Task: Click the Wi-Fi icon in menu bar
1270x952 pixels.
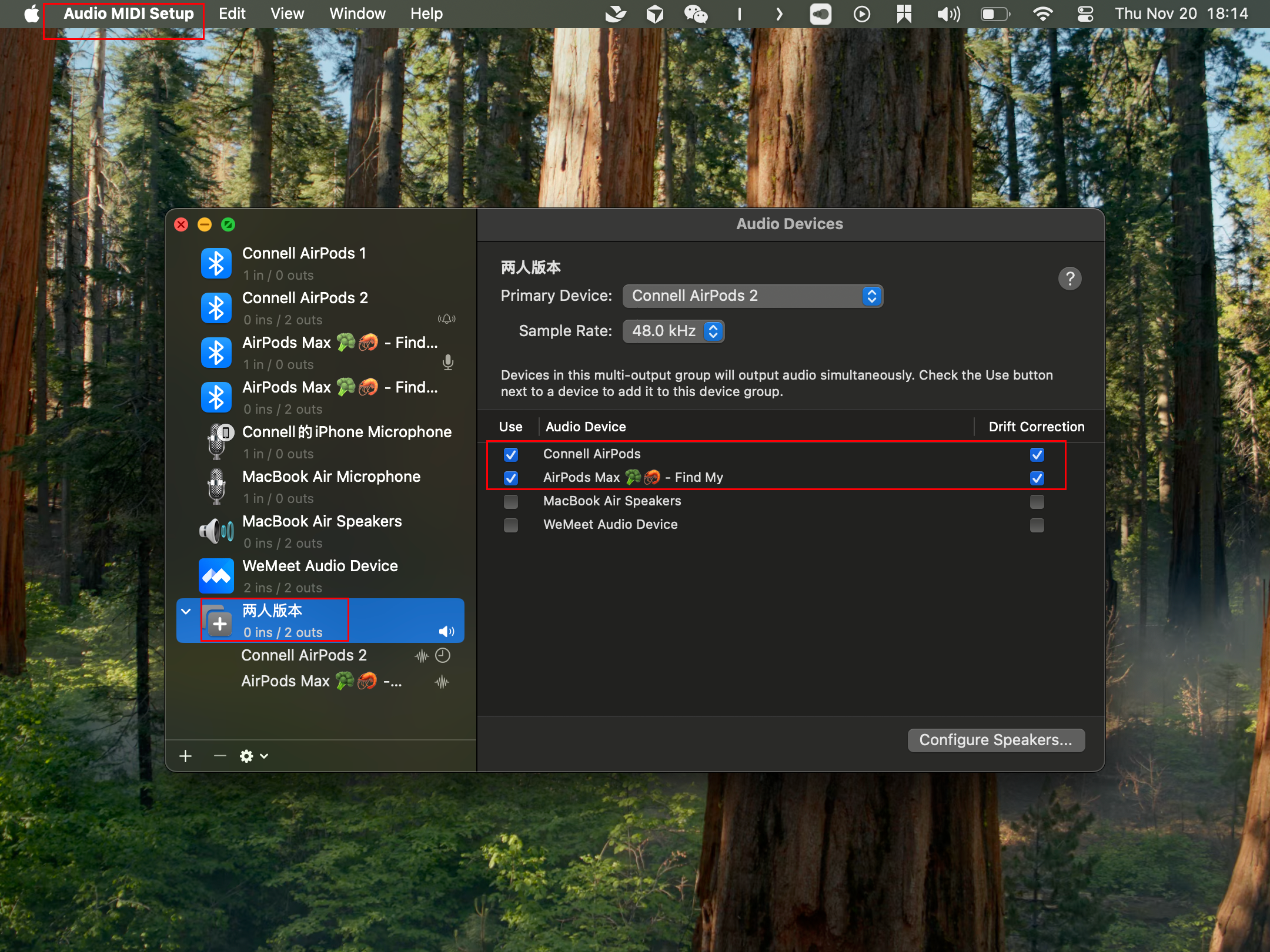Action: [1042, 14]
